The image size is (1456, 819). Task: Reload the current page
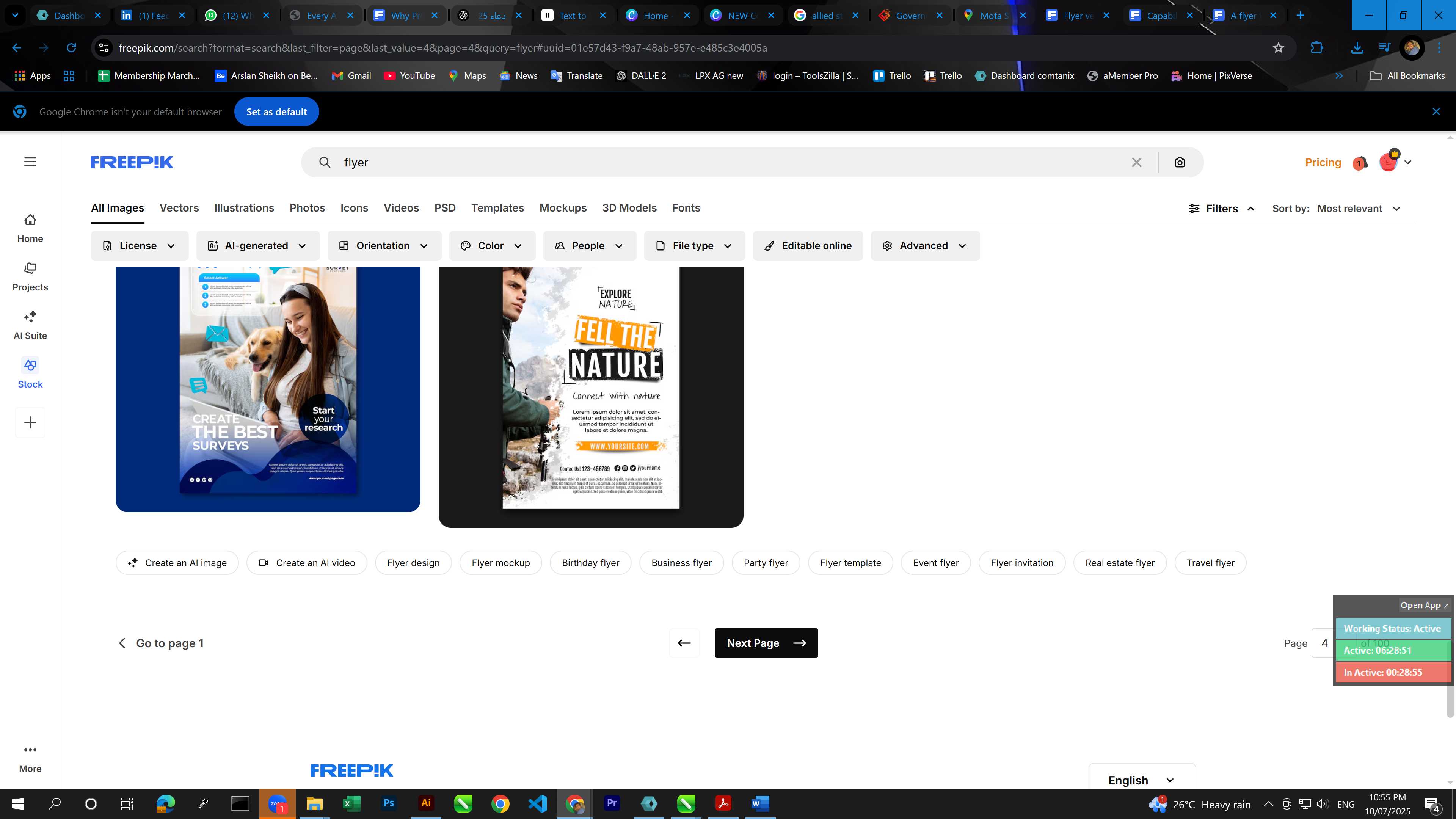click(71, 48)
